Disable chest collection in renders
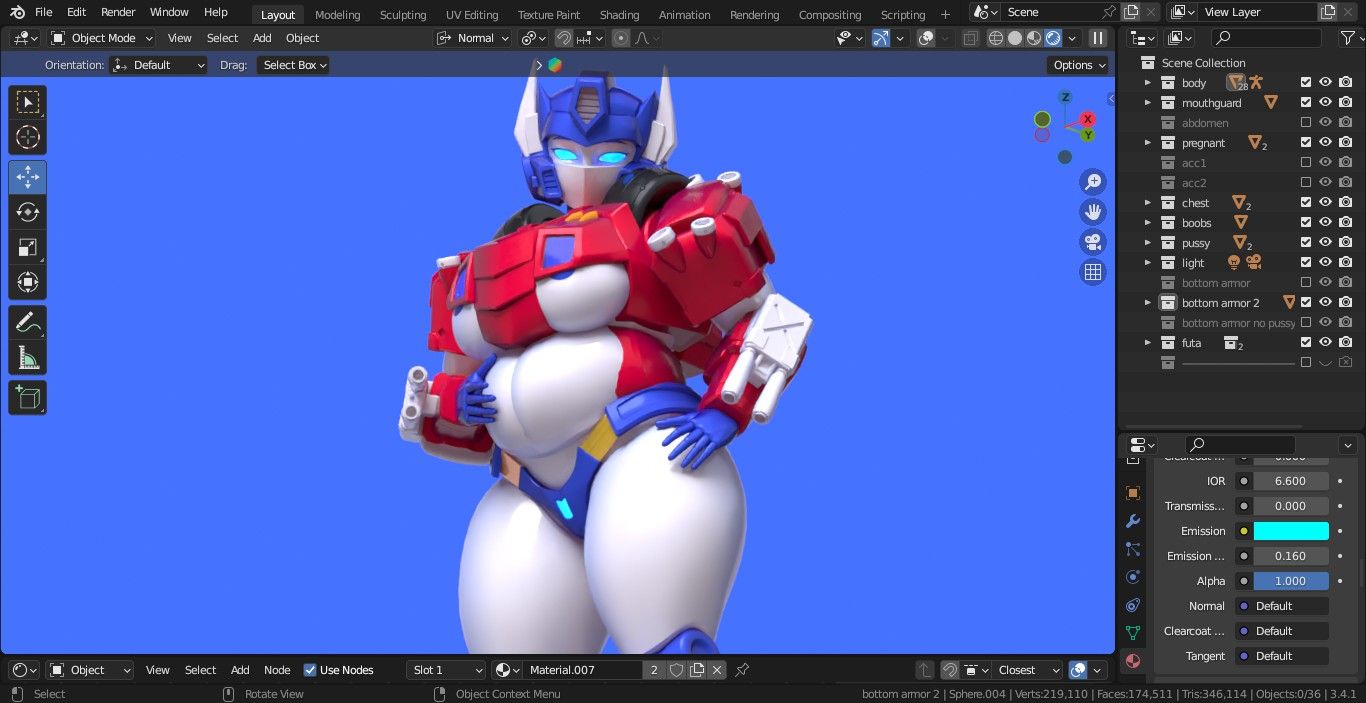This screenshot has width=1366, height=703. (1346, 203)
